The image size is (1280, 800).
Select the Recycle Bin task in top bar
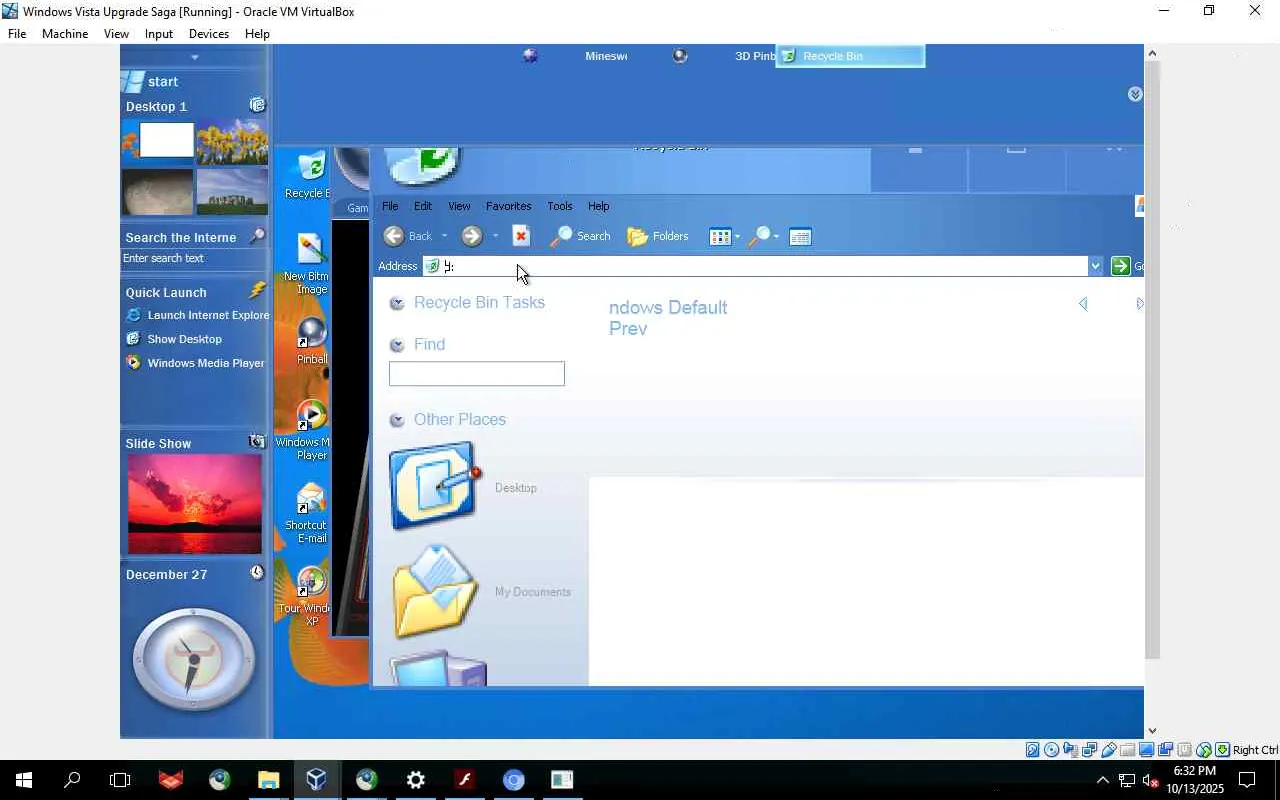point(851,56)
